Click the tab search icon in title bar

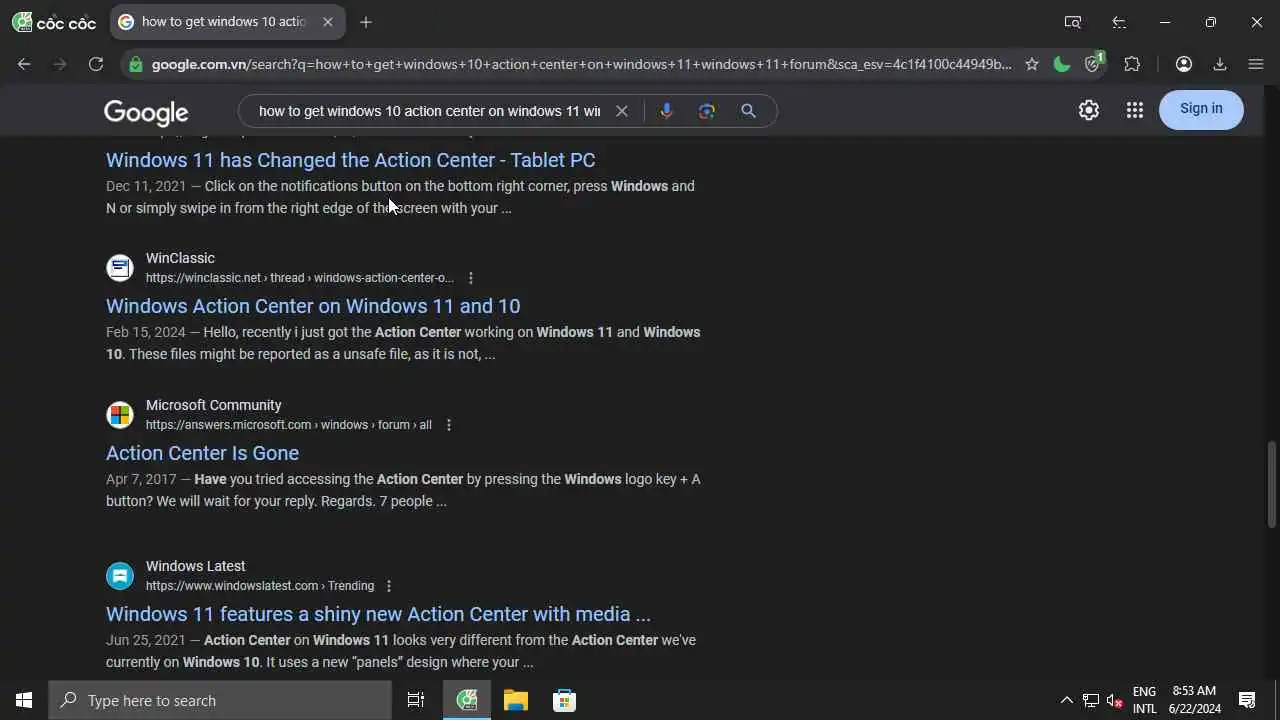click(x=1073, y=22)
